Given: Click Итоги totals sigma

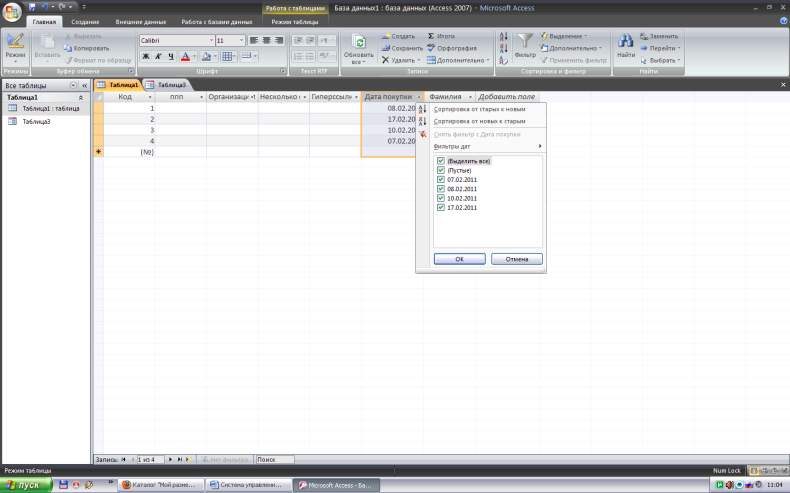Looking at the screenshot, I should pyautogui.click(x=441, y=36).
